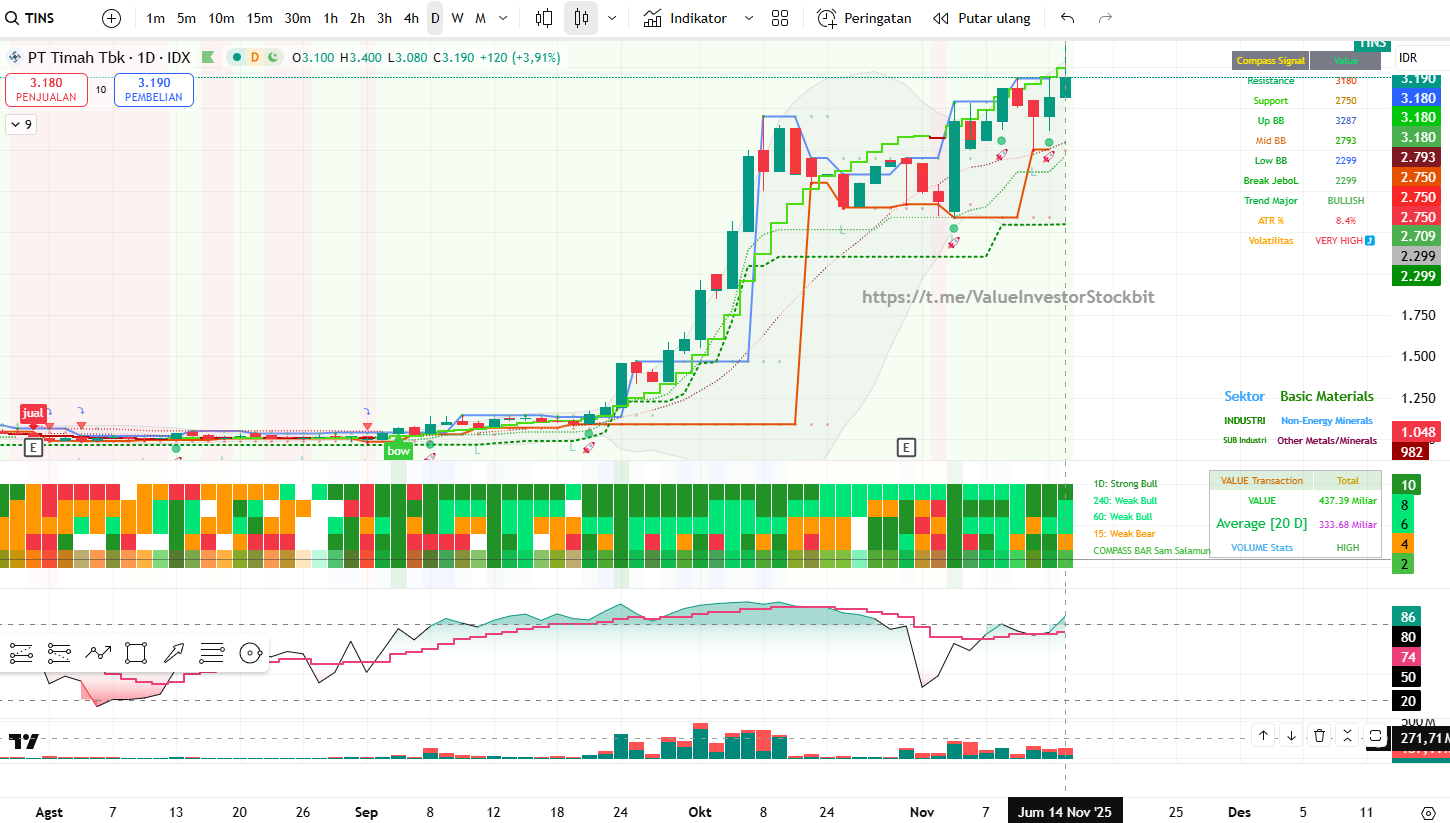This screenshot has width=1450, height=823.
Task: Click the Non-Energy Minerals industry label
Action: tap(1327, 421)
